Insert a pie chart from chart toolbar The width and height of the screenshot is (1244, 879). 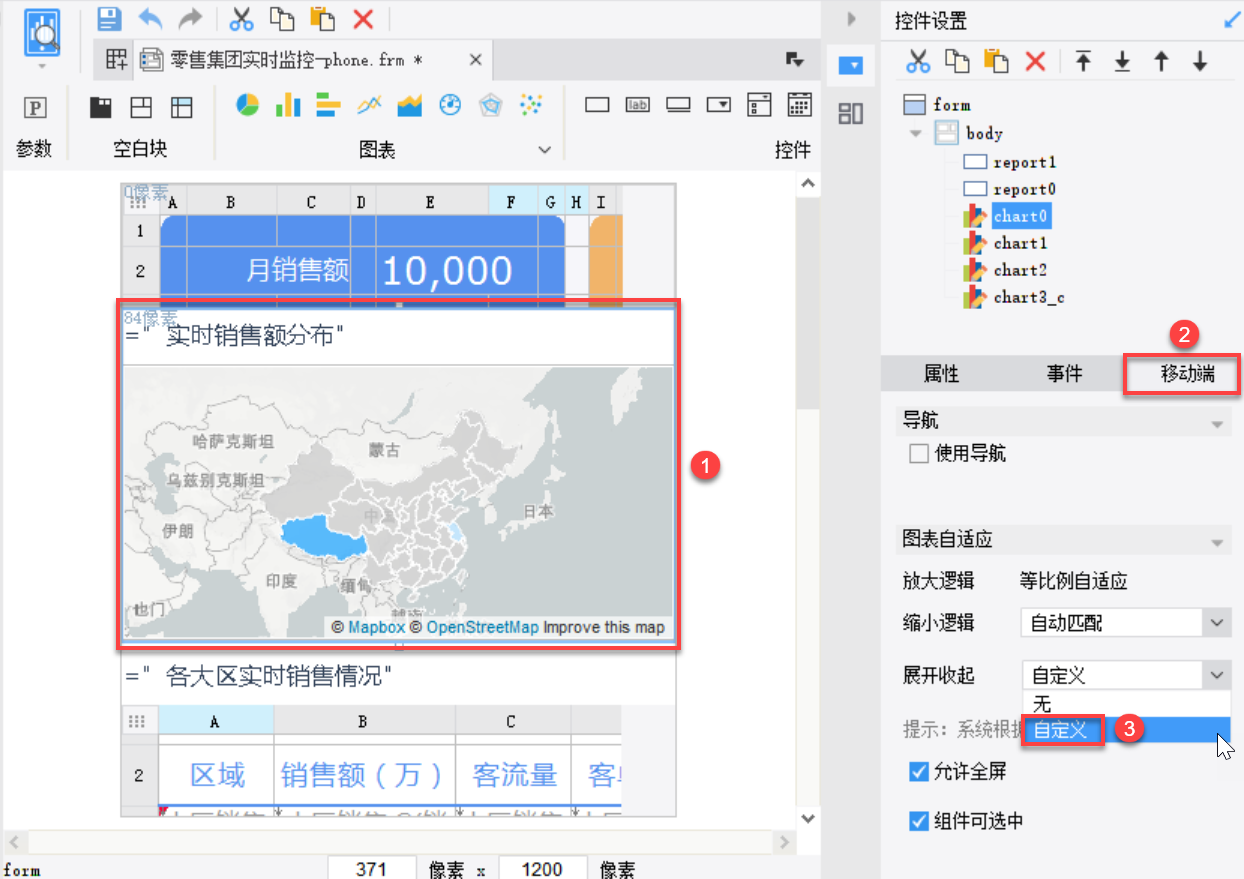click(x=247, y=105)
